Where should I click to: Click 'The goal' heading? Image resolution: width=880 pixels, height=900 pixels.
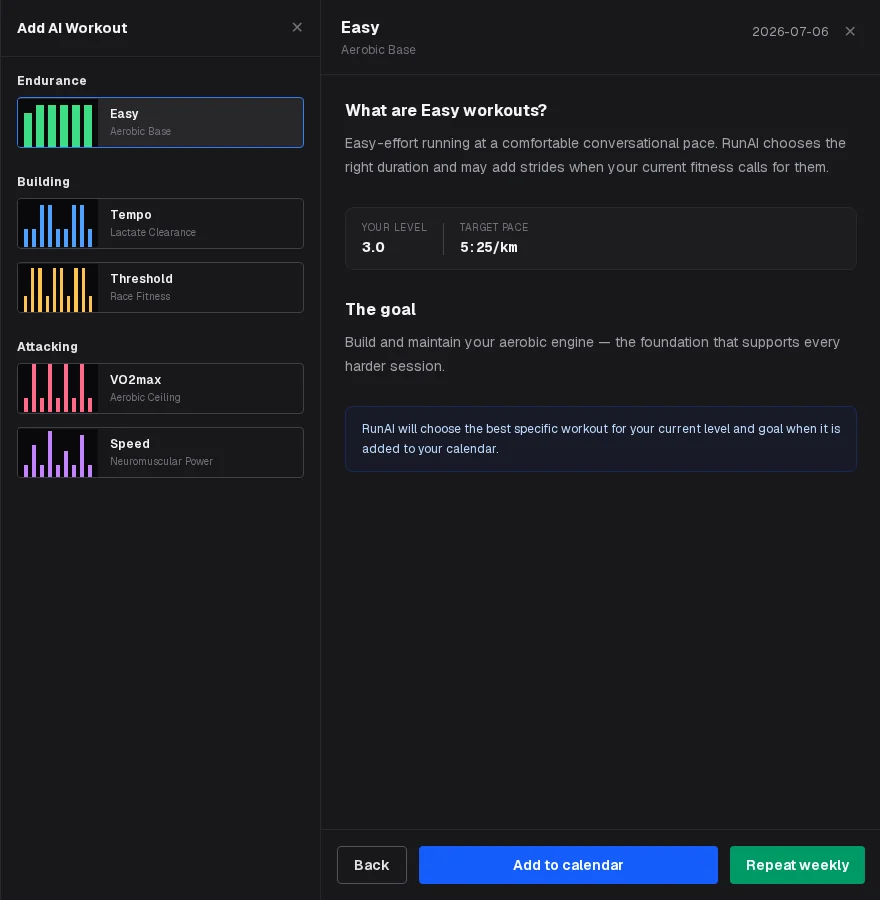381,309
